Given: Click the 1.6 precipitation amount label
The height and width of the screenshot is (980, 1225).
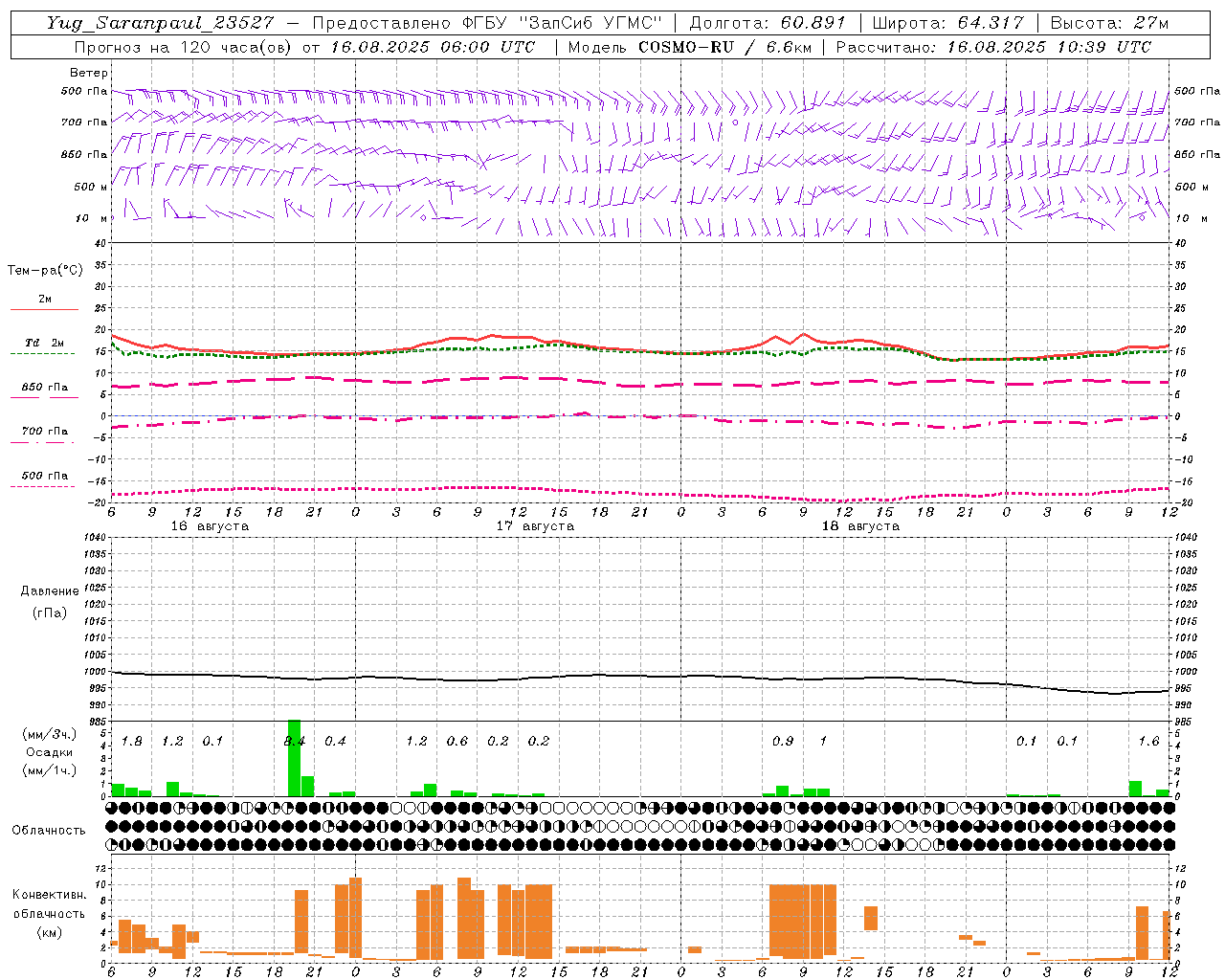Looking at the screenshot, I should [1148, 741].
